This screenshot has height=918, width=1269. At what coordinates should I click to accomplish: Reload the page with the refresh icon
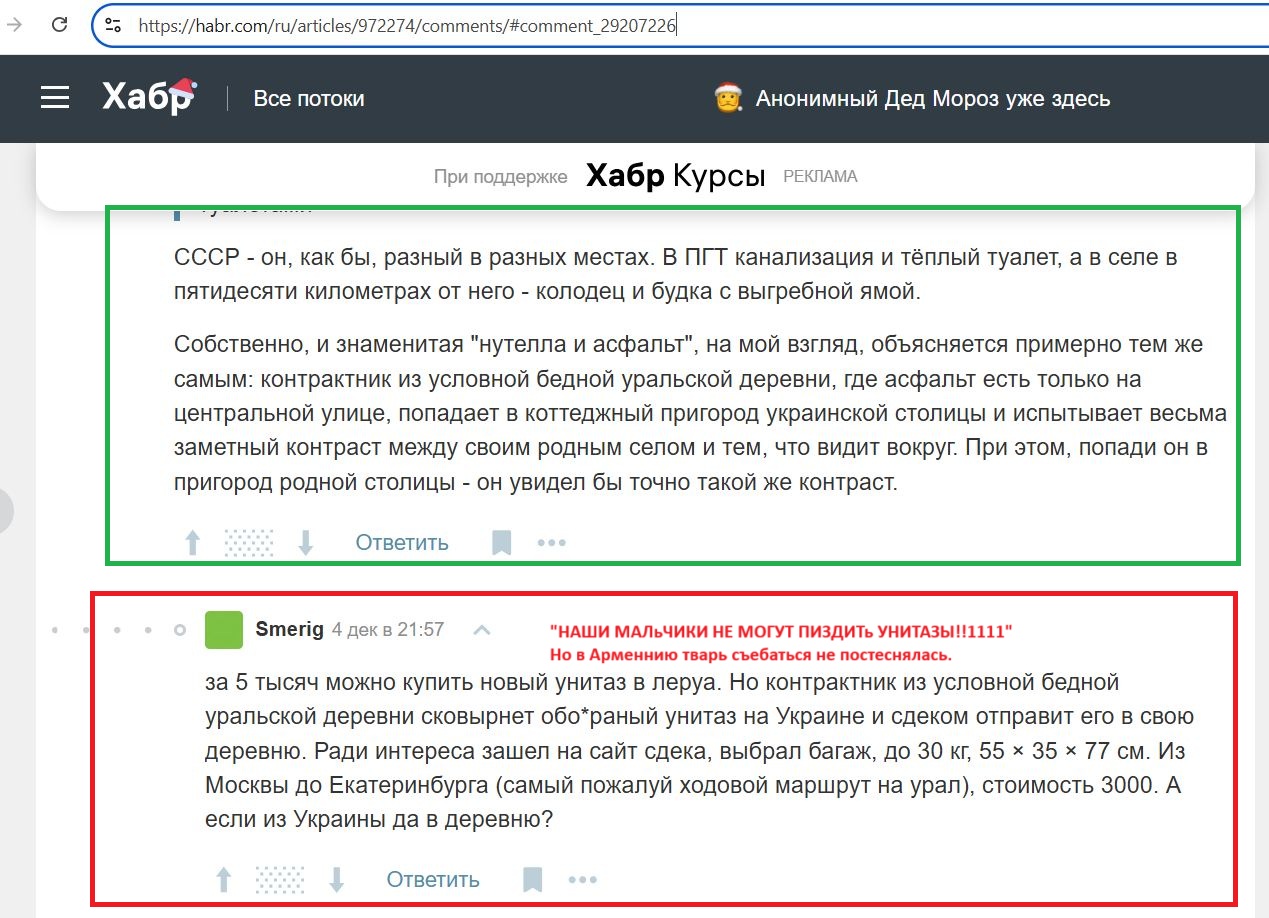coord(58,24)
